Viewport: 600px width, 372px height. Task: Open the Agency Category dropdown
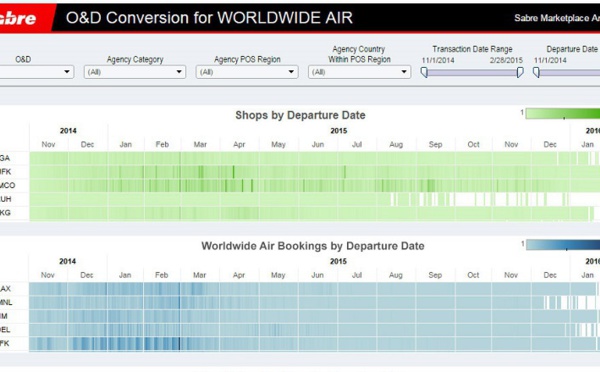coord(135,72)
